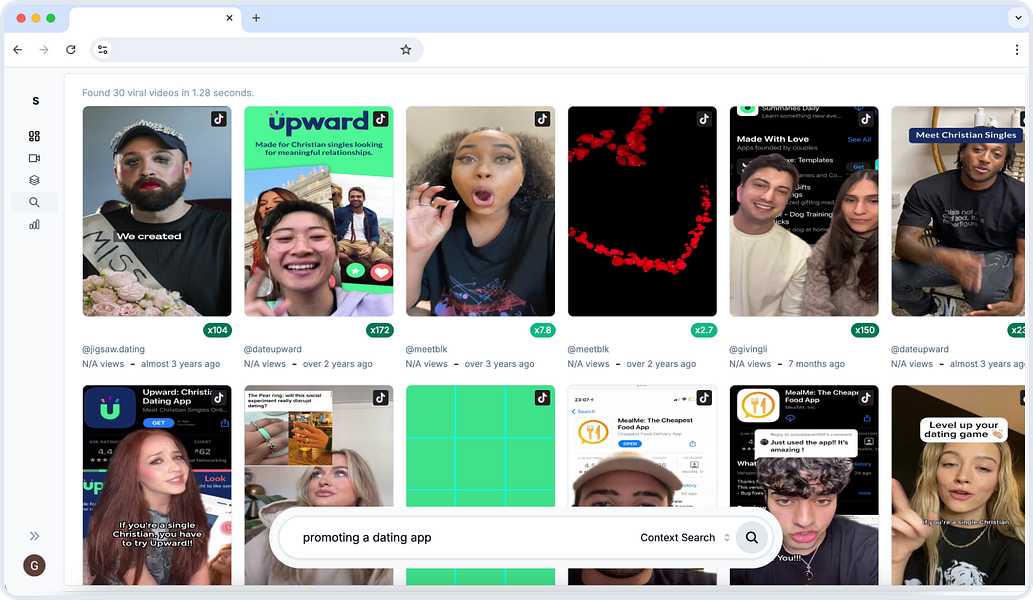
Task: Reload the page
Action: click(70, 49)
